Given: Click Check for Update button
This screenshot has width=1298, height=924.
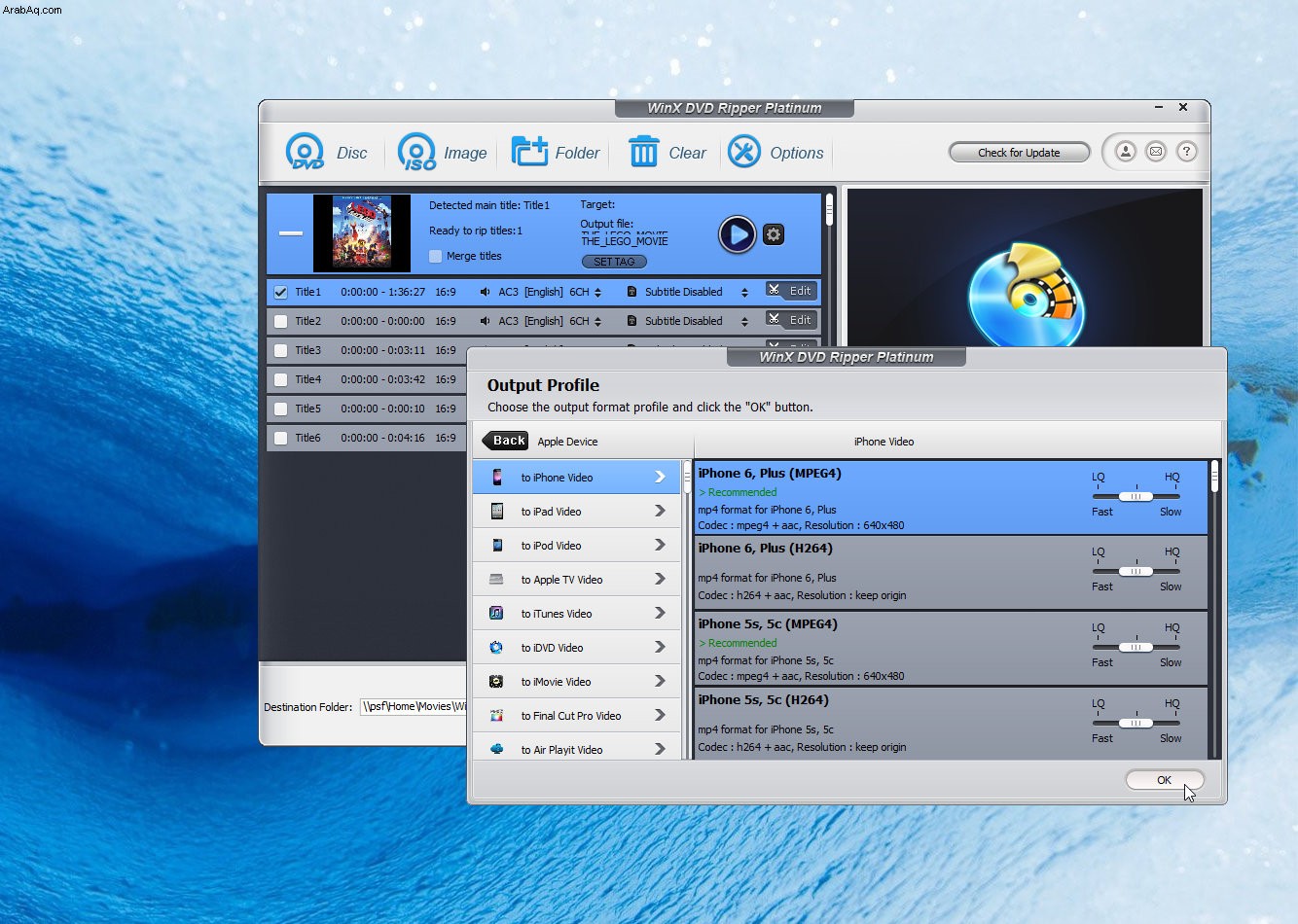Looking at the screenshot, I should coord(1019,153).
